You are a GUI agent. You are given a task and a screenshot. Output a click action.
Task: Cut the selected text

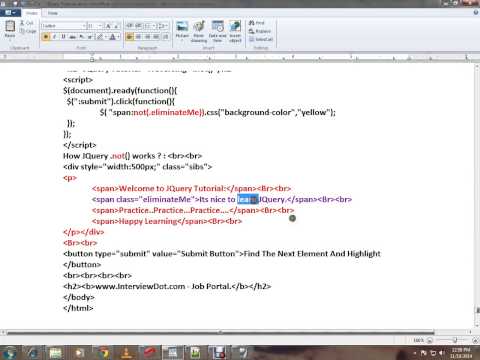tap(27, 23)
